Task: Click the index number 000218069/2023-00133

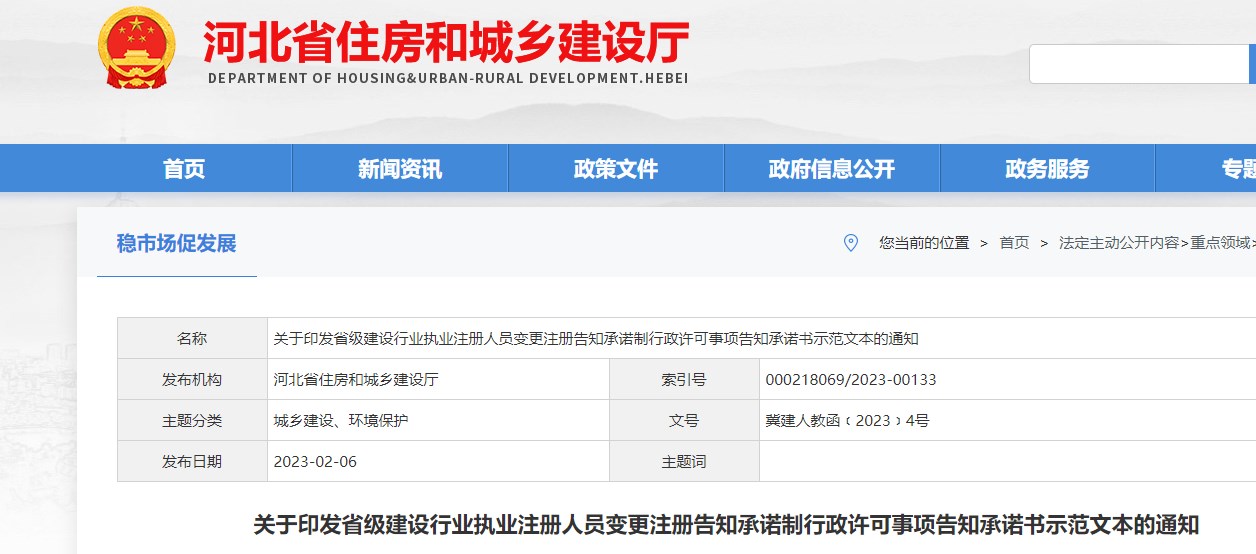Action: tap(851, 380)
